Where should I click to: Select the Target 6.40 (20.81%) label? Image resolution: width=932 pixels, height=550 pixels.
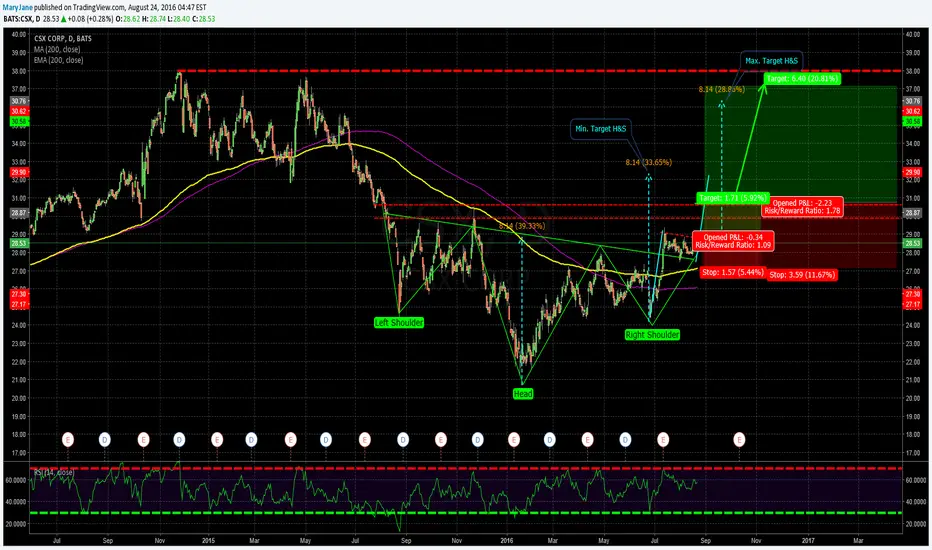click(x=802, y=78)
